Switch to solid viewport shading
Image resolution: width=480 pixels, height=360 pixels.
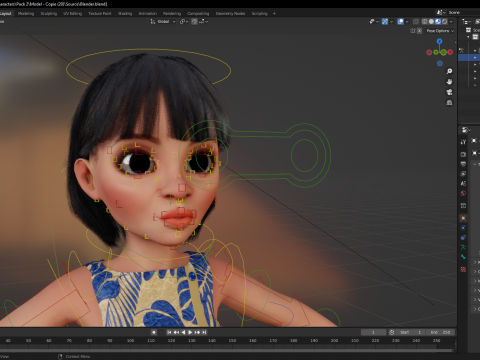pos(431,22)
